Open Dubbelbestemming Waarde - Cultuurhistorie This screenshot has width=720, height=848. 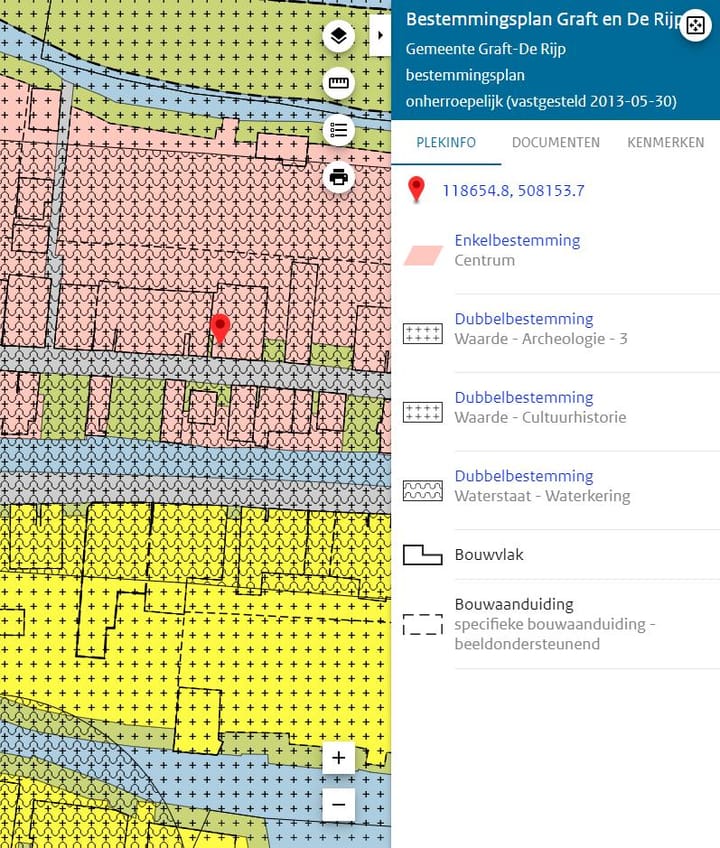click(524, 397)
